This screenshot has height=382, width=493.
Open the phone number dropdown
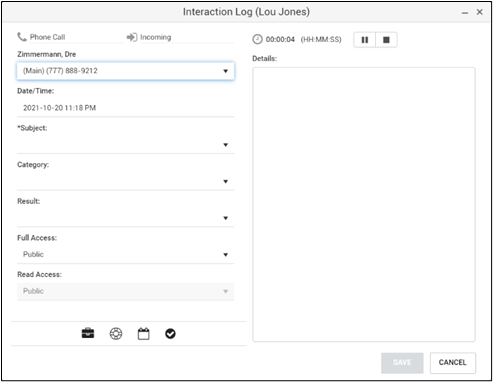pos(125,71)
